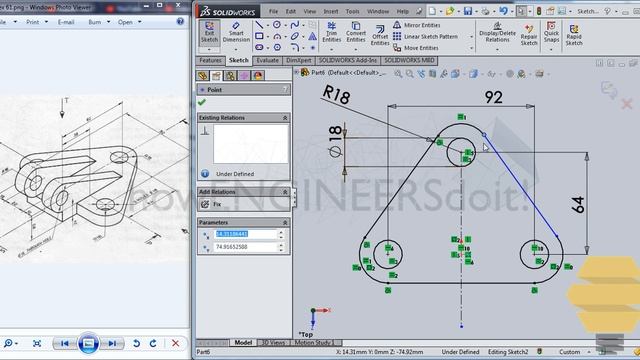Switch to the SOLIDWORKS Add-Ins tab

347,60
